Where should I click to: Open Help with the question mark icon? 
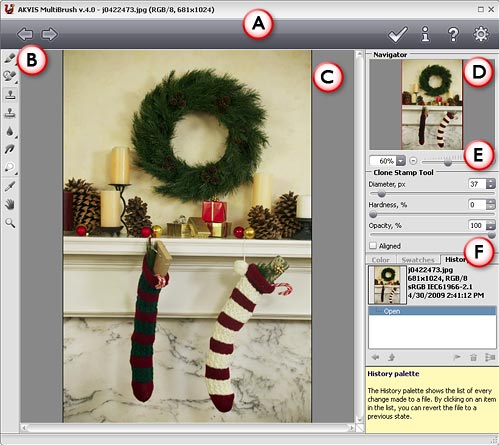pos(453,34)
